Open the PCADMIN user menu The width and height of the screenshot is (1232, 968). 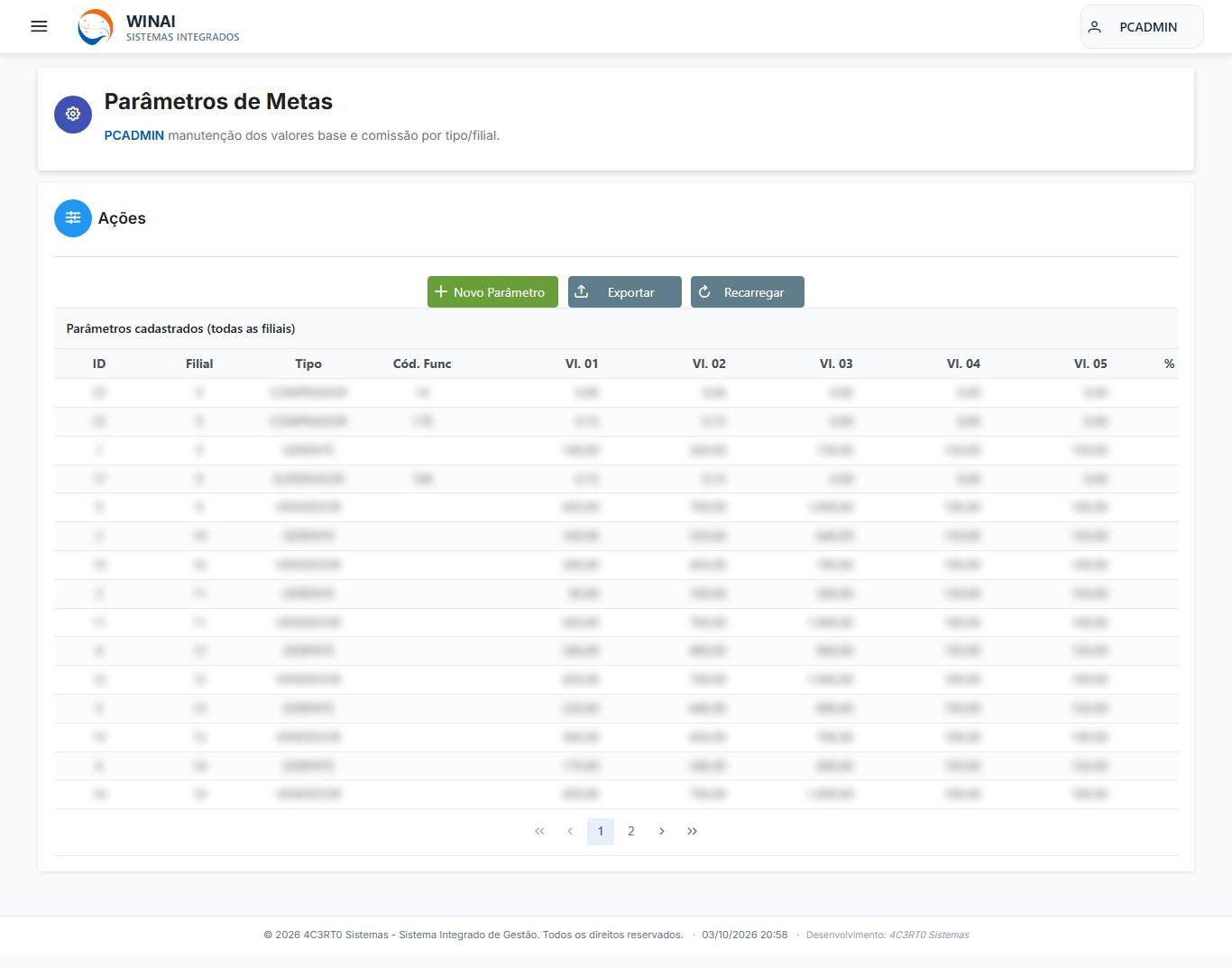(x=1142, y=27)
